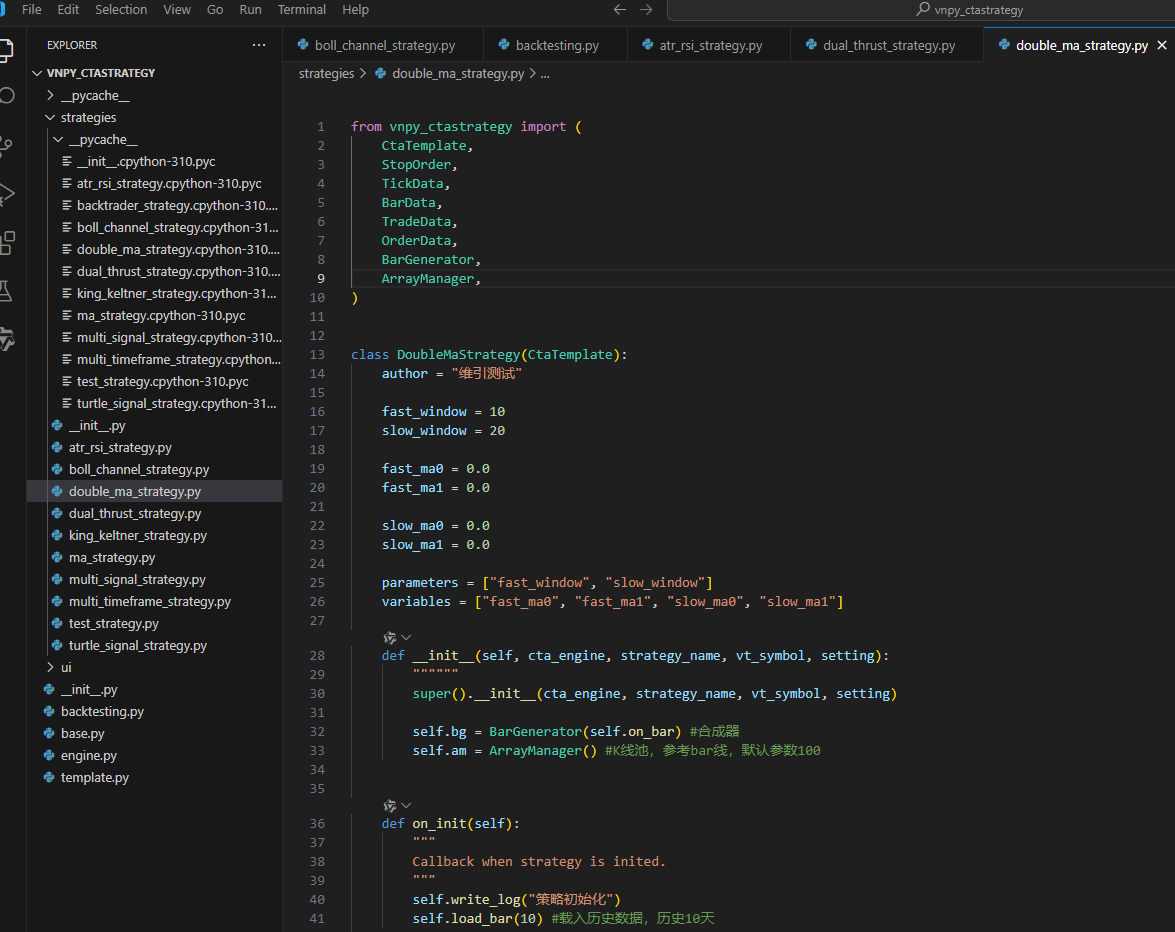The height and width of the screenshot is (932, 1175).
Task: Click strategies in the breadcrumb
Action: (x=326, y=73)
